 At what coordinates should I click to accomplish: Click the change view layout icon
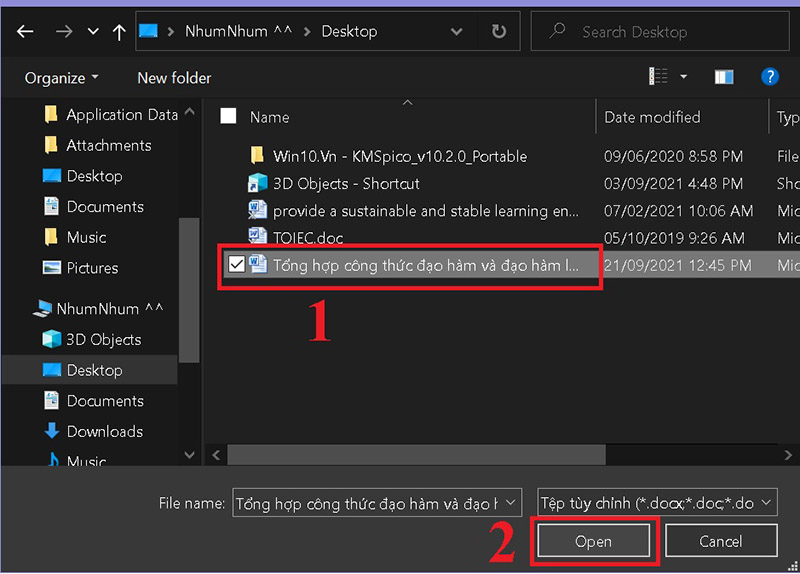(x=658, y=77)
